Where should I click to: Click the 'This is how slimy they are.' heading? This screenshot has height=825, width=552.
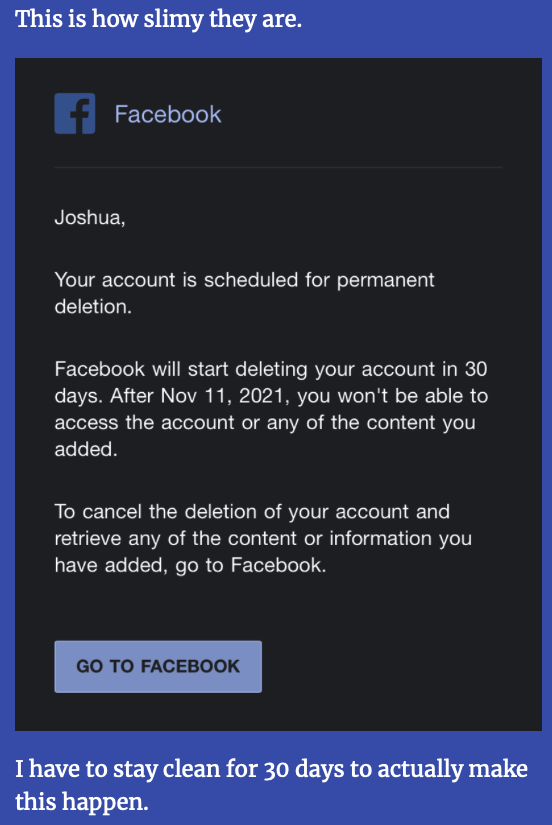[x=158, y=19]
